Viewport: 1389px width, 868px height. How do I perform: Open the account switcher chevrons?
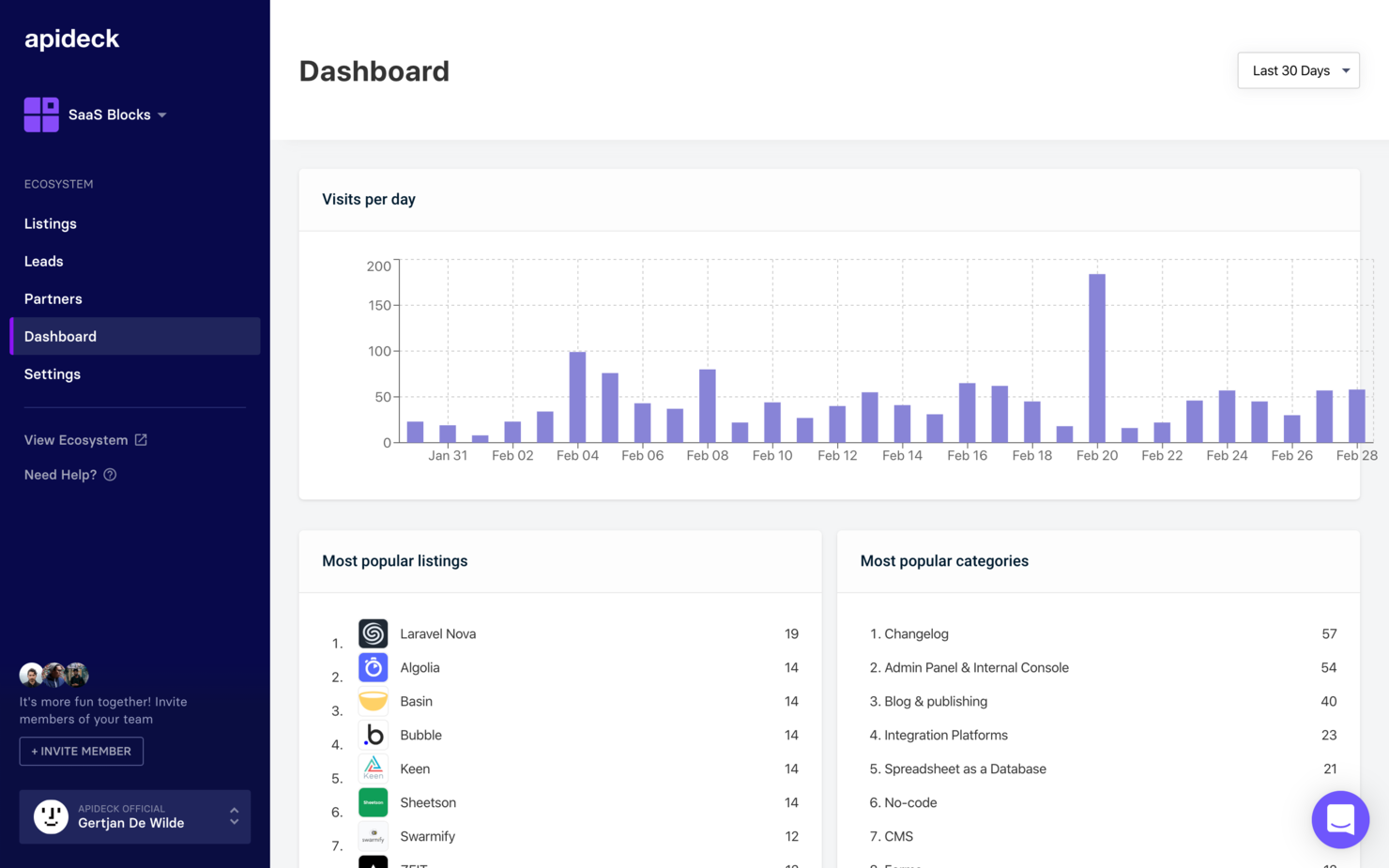pos(234,816)
